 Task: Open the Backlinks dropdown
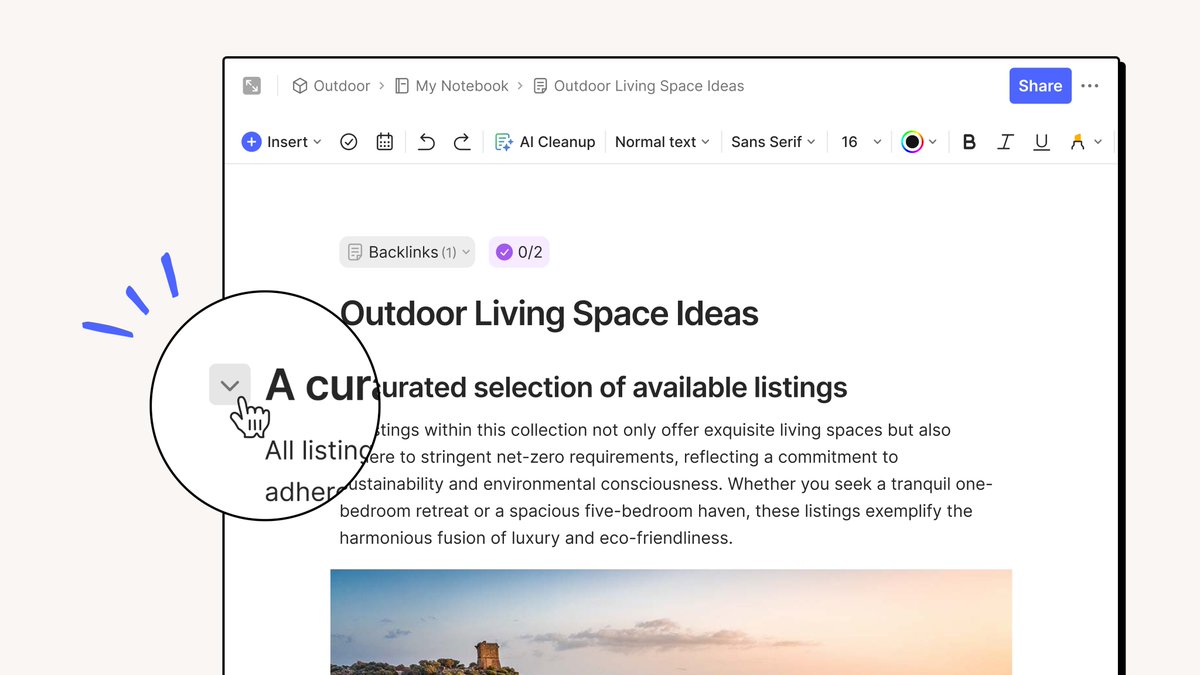[x=407, y=252]
